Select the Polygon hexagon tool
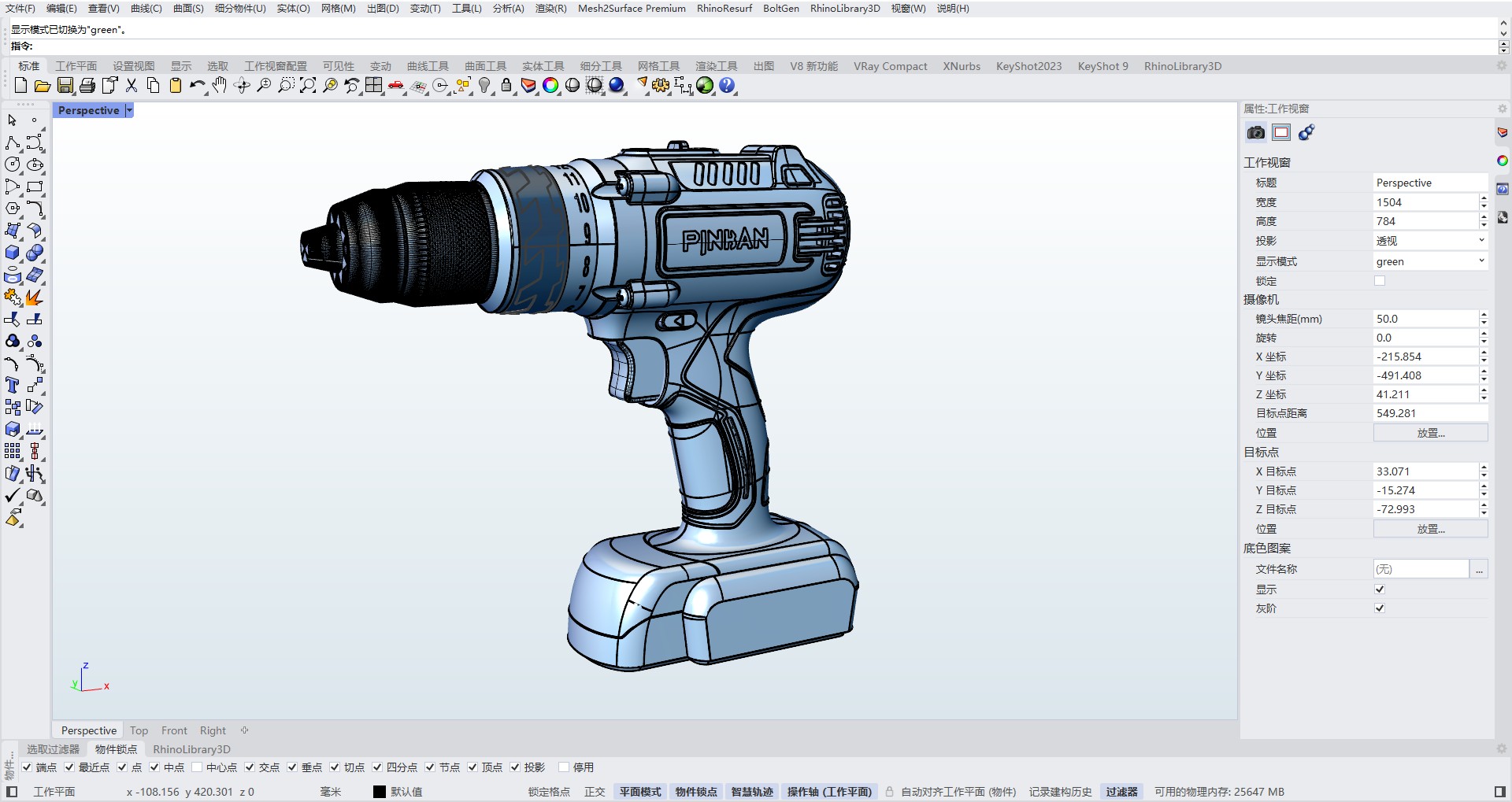The width and height of the screenshot is (1512, 802). coord(13,209)
